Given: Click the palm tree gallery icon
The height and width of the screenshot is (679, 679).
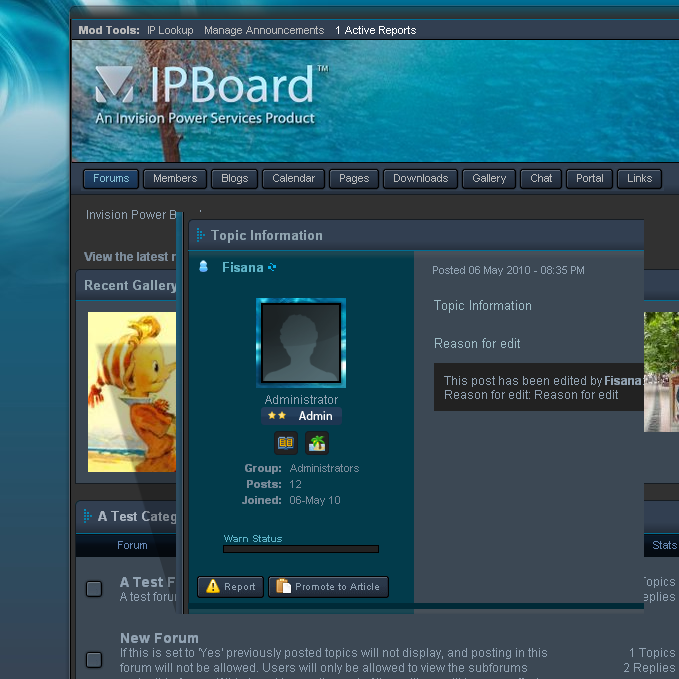Looking at the screenshot, I should (317, 443).
